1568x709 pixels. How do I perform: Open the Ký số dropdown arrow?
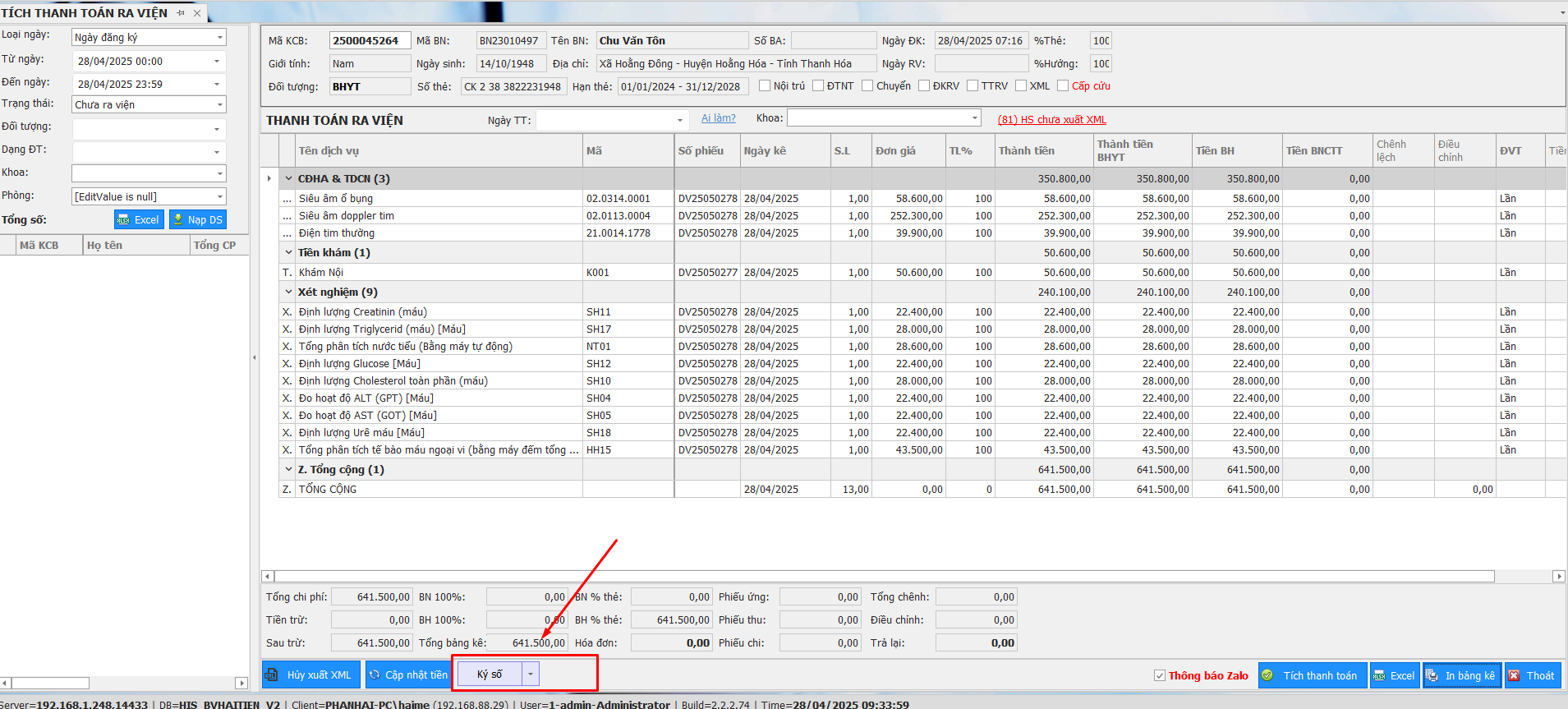pos(531,674)
